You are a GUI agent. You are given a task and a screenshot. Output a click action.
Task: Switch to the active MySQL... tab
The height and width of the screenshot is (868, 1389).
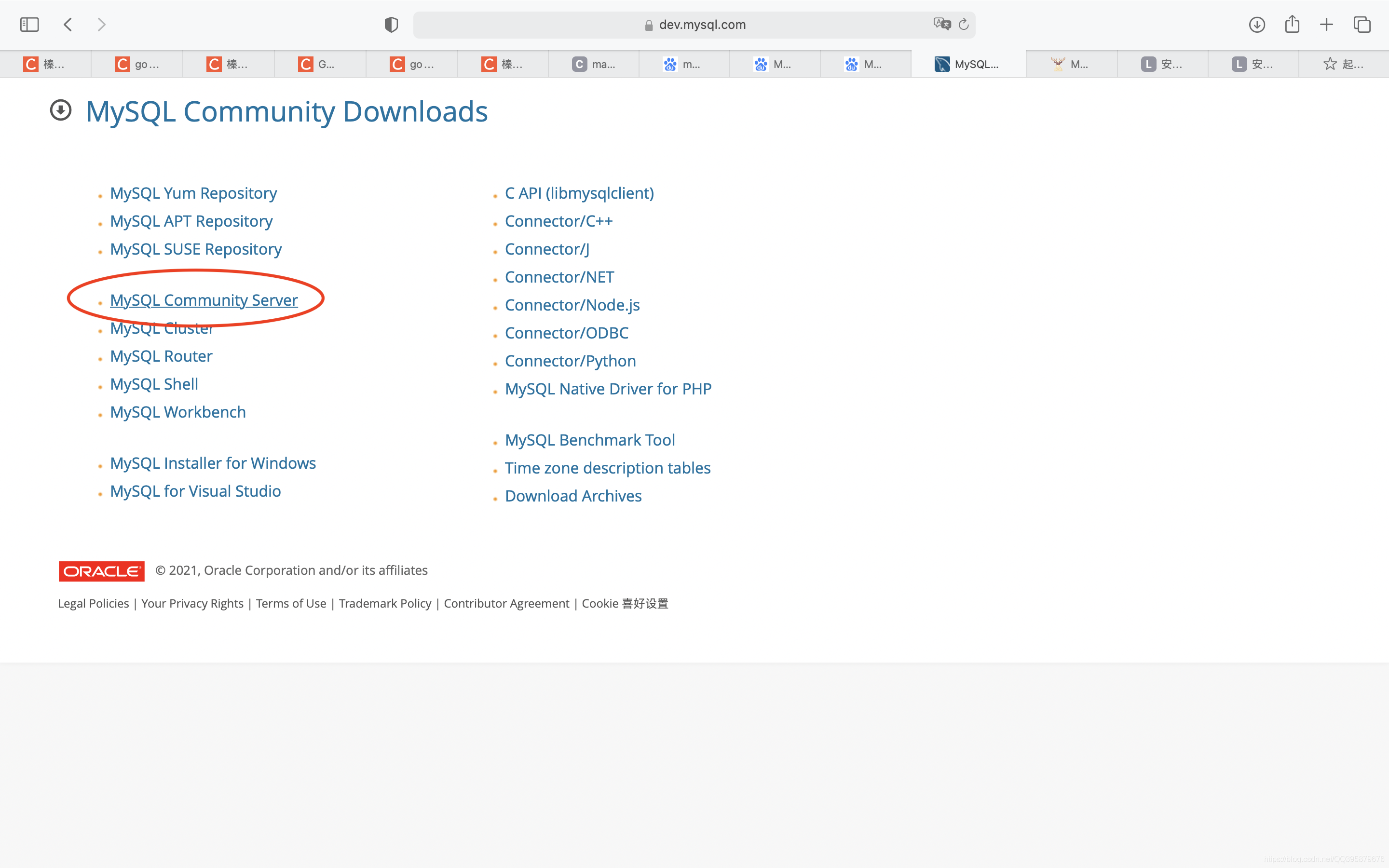[968, 64]
